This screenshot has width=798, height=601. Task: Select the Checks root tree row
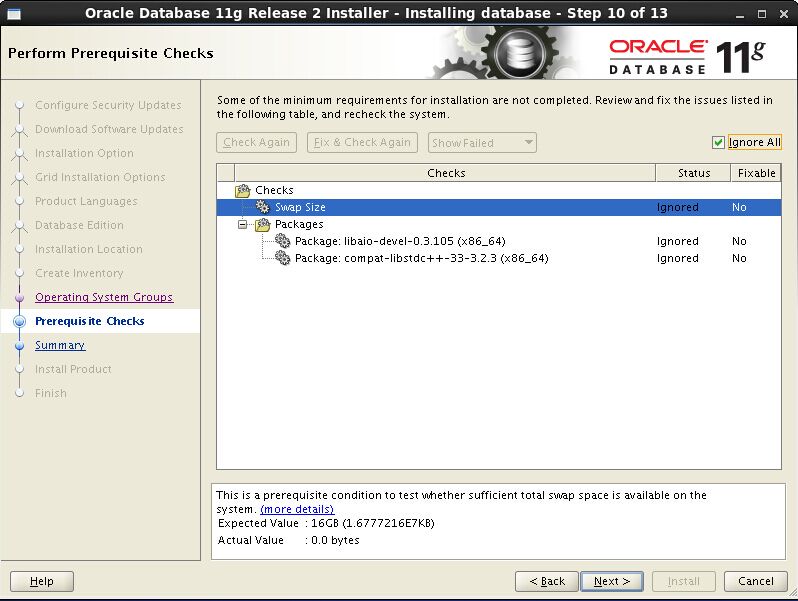499,190
